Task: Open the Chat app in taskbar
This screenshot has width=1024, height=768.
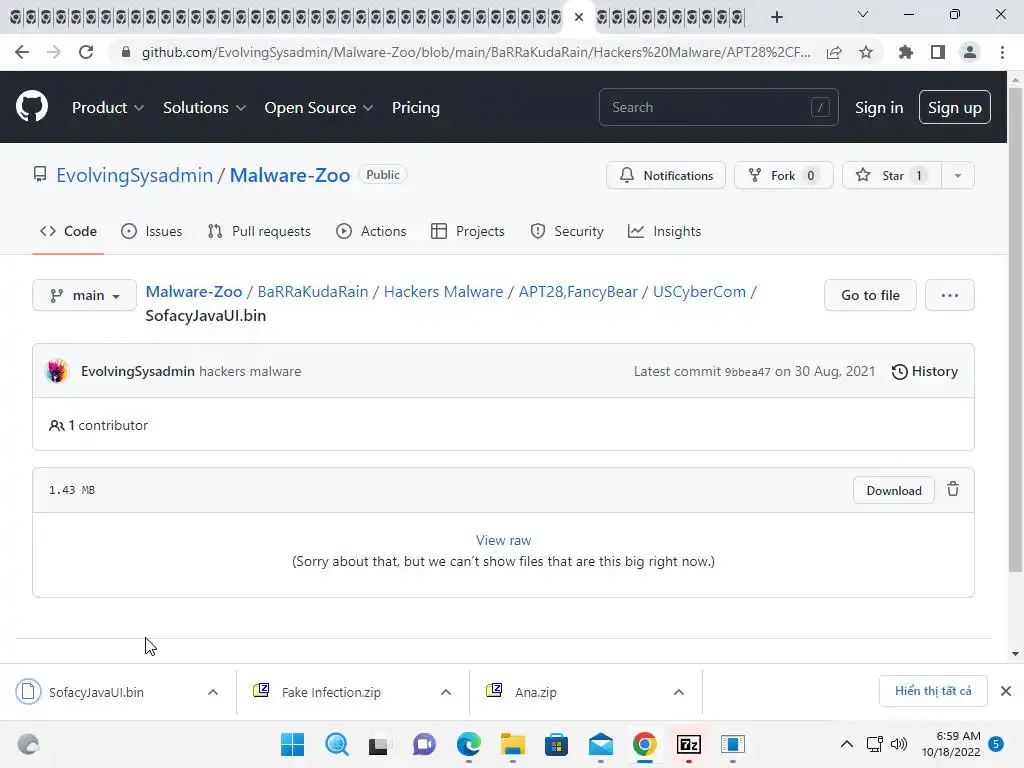Action: click(424, 744)
